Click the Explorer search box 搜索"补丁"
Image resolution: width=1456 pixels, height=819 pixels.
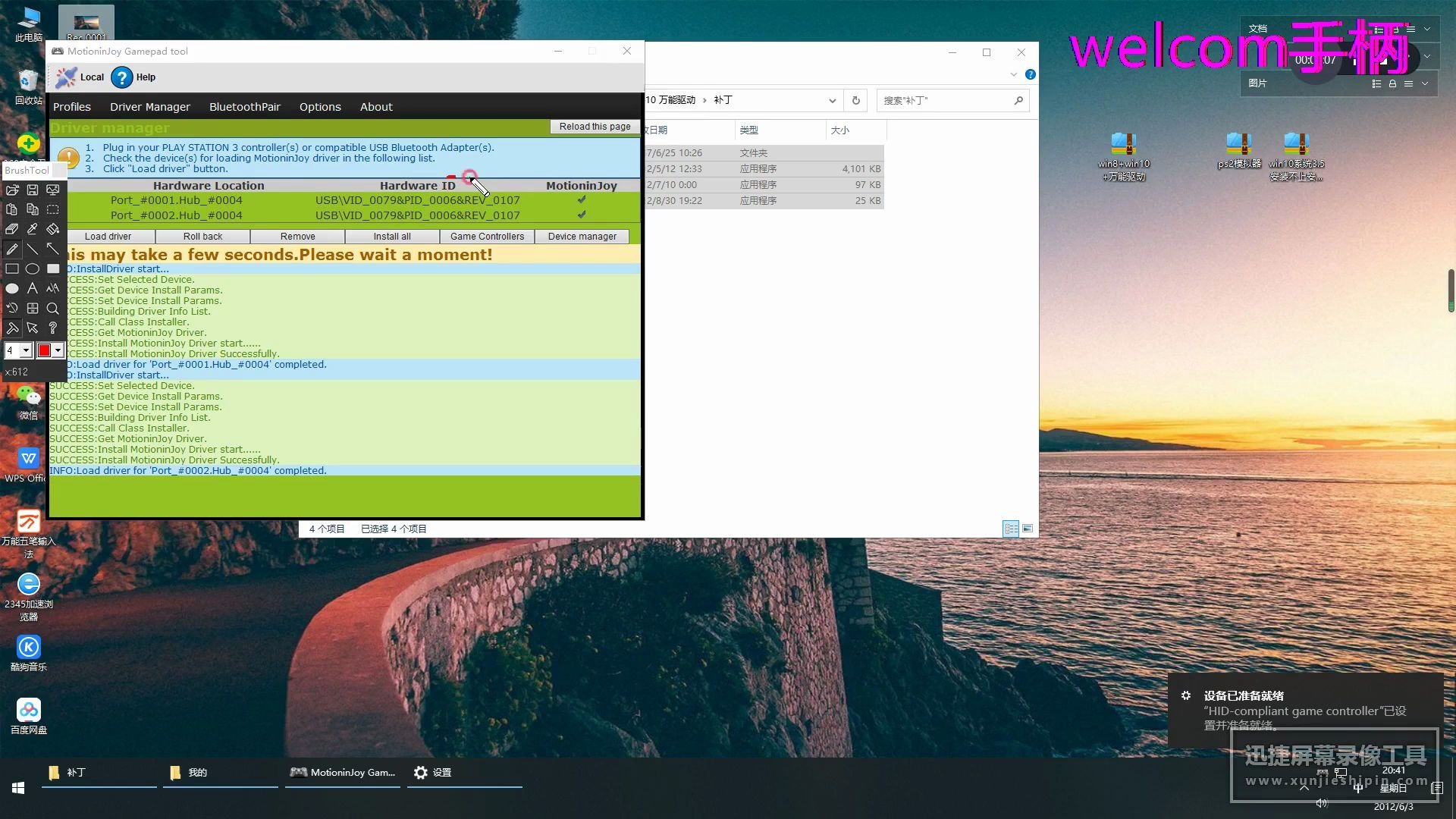(x=952, y=100)
